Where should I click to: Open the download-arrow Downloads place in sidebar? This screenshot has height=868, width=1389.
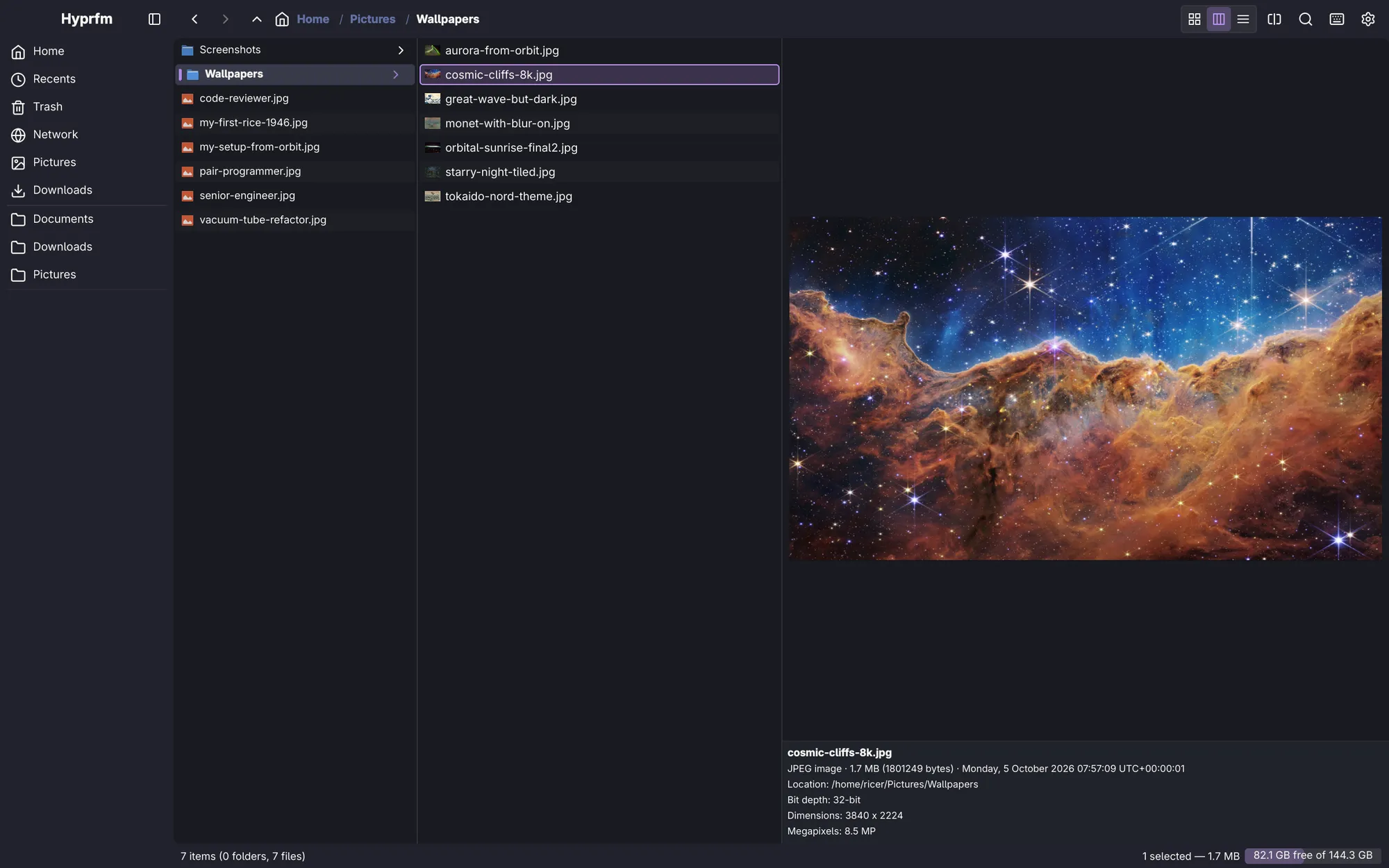(87, 190)
